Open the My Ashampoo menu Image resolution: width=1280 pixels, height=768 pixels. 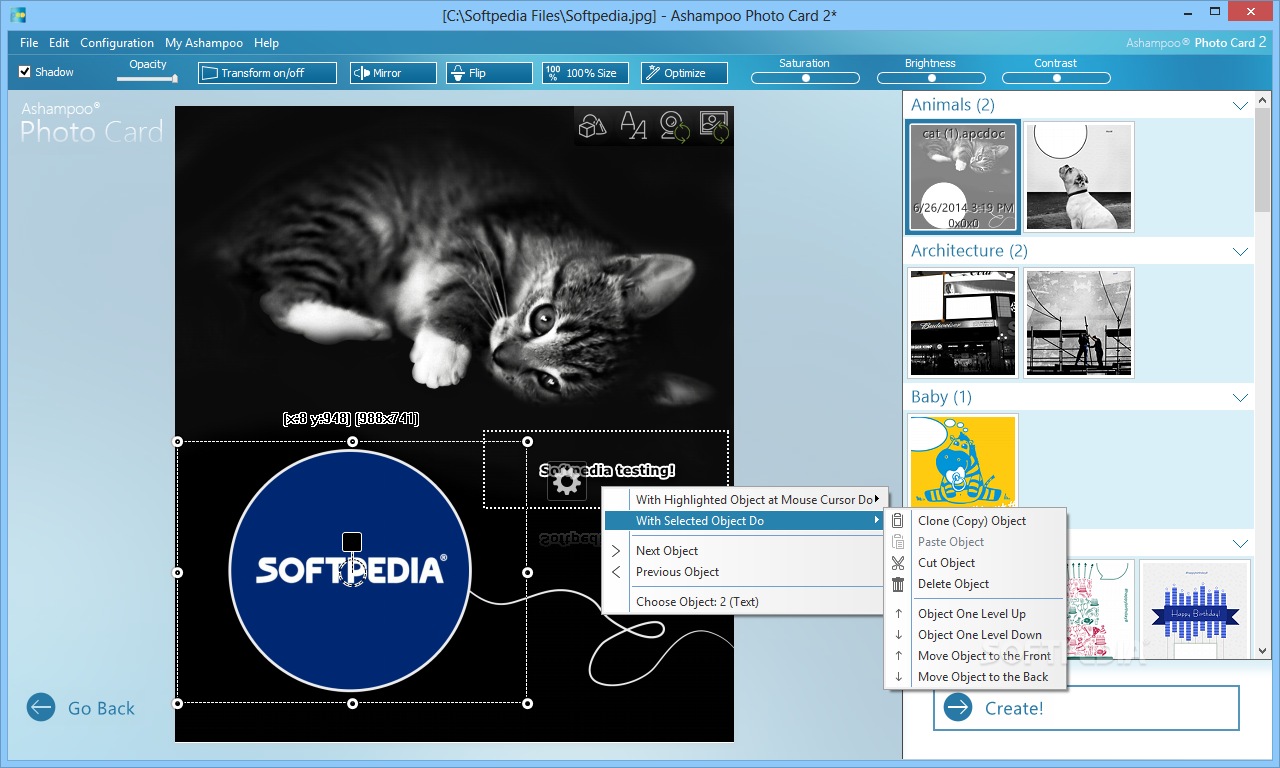pos(204,43)
